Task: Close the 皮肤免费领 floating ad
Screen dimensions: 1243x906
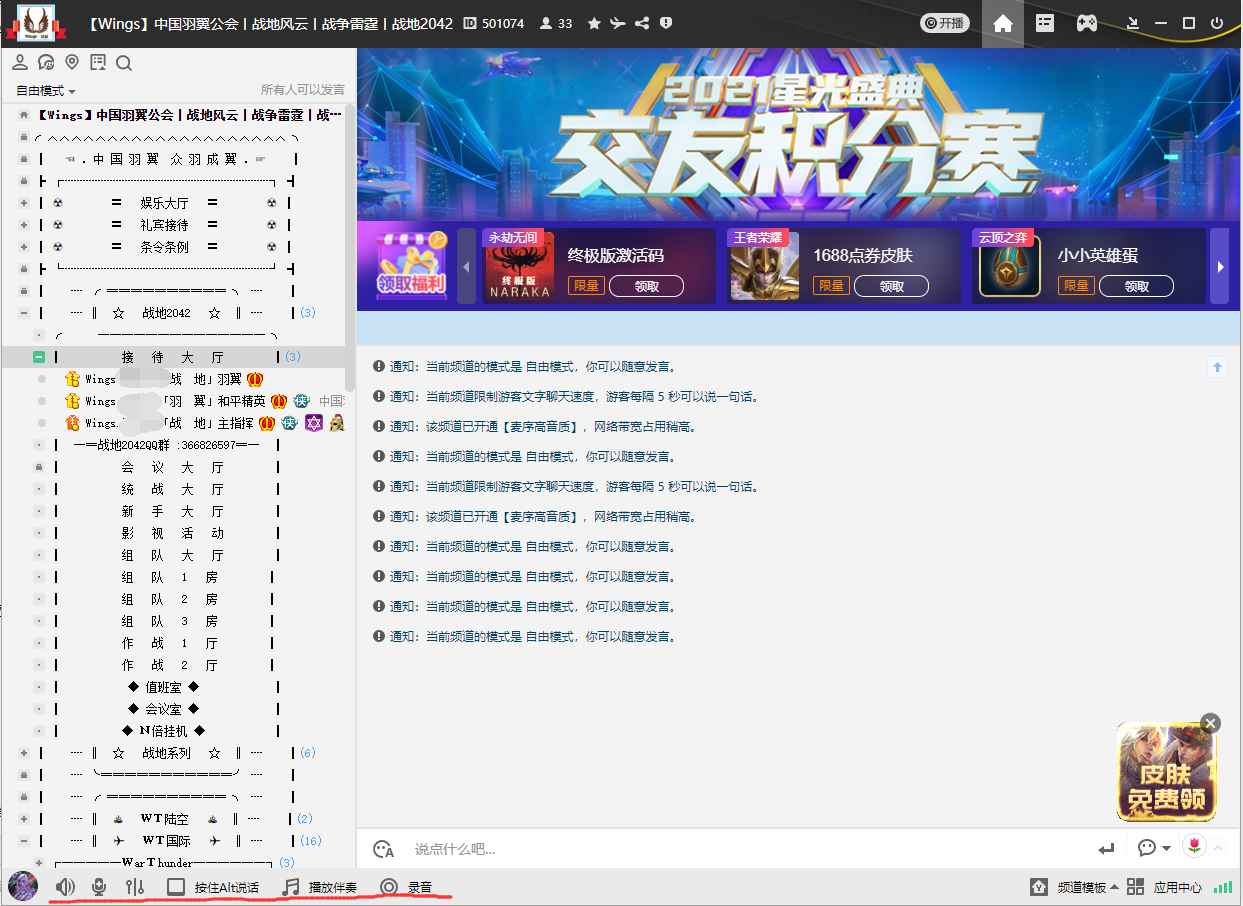Action: (1211, 722)
